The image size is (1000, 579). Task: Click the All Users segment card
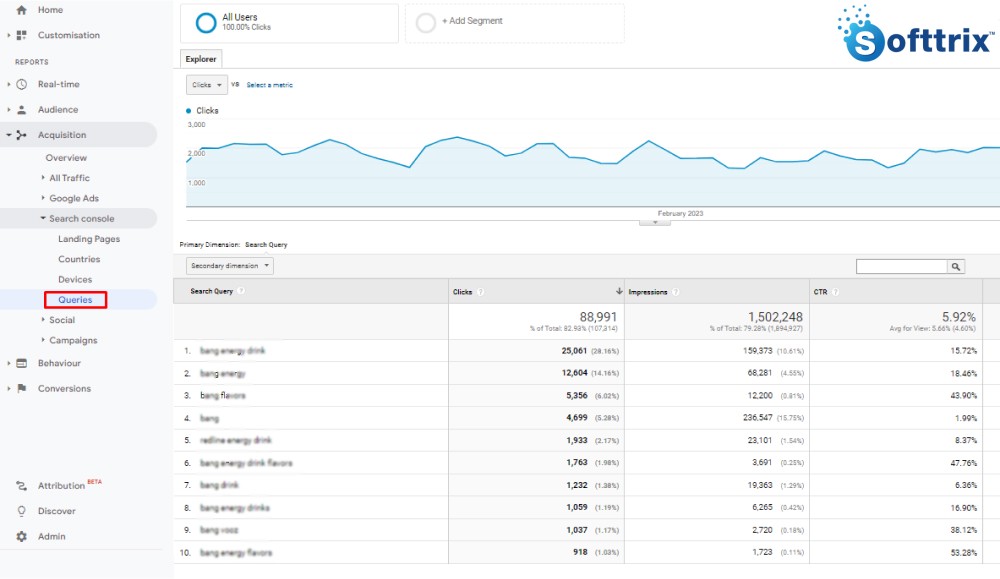290,23
